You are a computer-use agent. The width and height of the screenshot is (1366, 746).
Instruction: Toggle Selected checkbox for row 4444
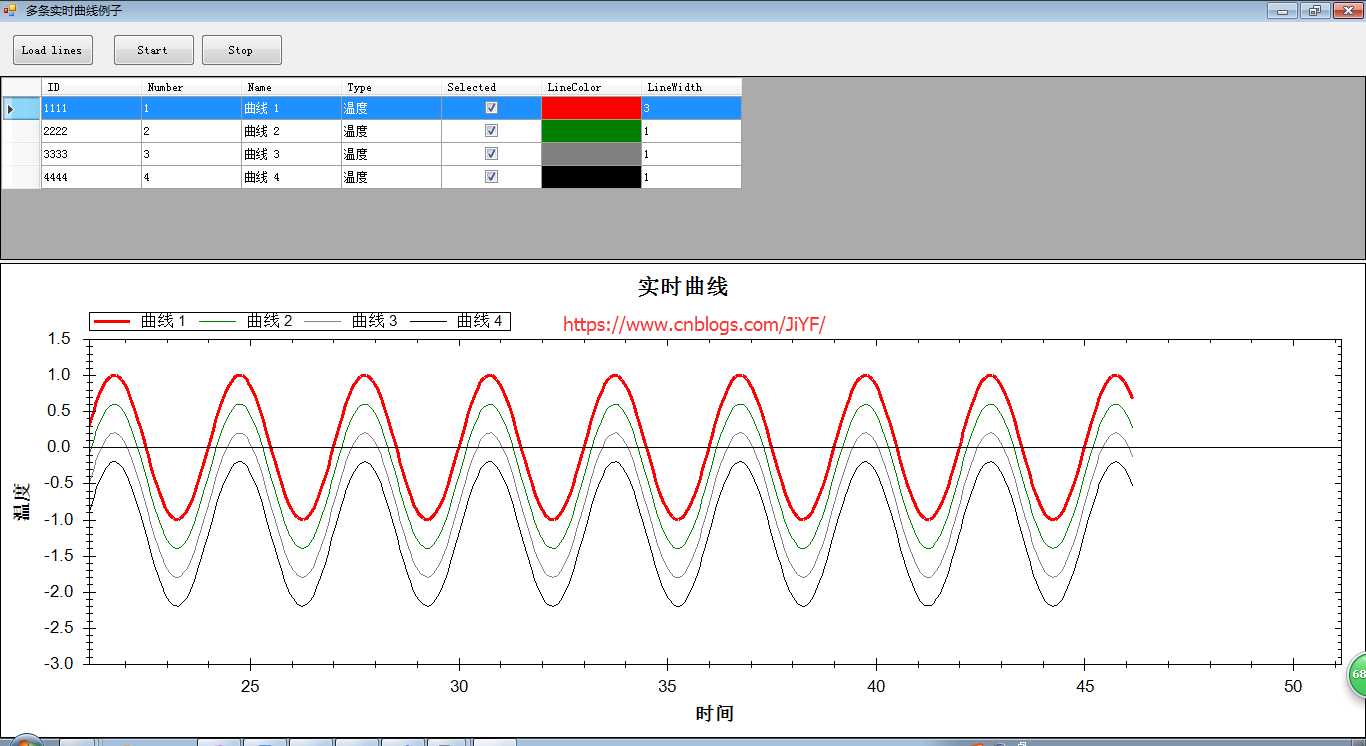(491, 176)
